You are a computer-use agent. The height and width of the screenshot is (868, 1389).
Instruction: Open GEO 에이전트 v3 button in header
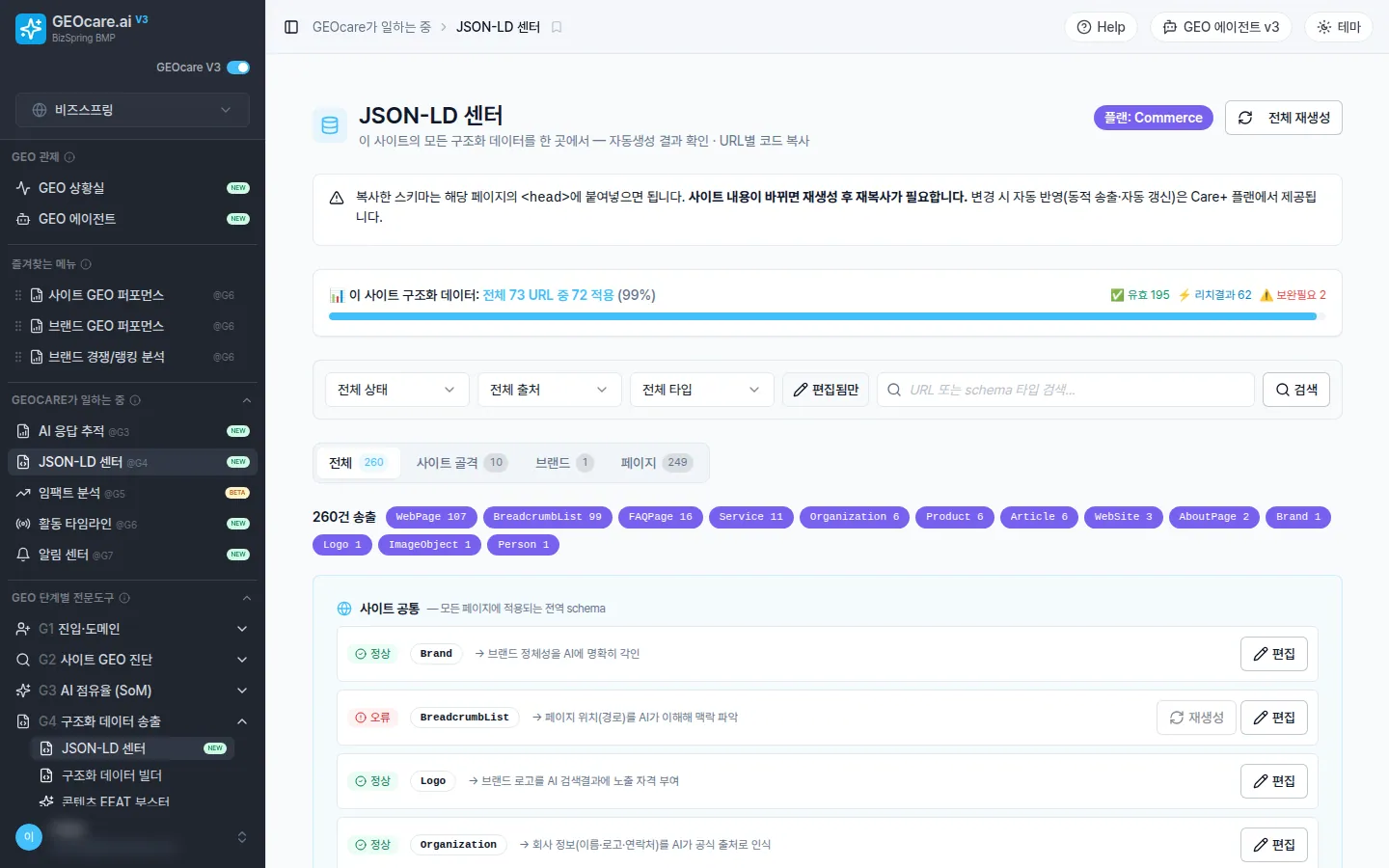(1220, 27)
